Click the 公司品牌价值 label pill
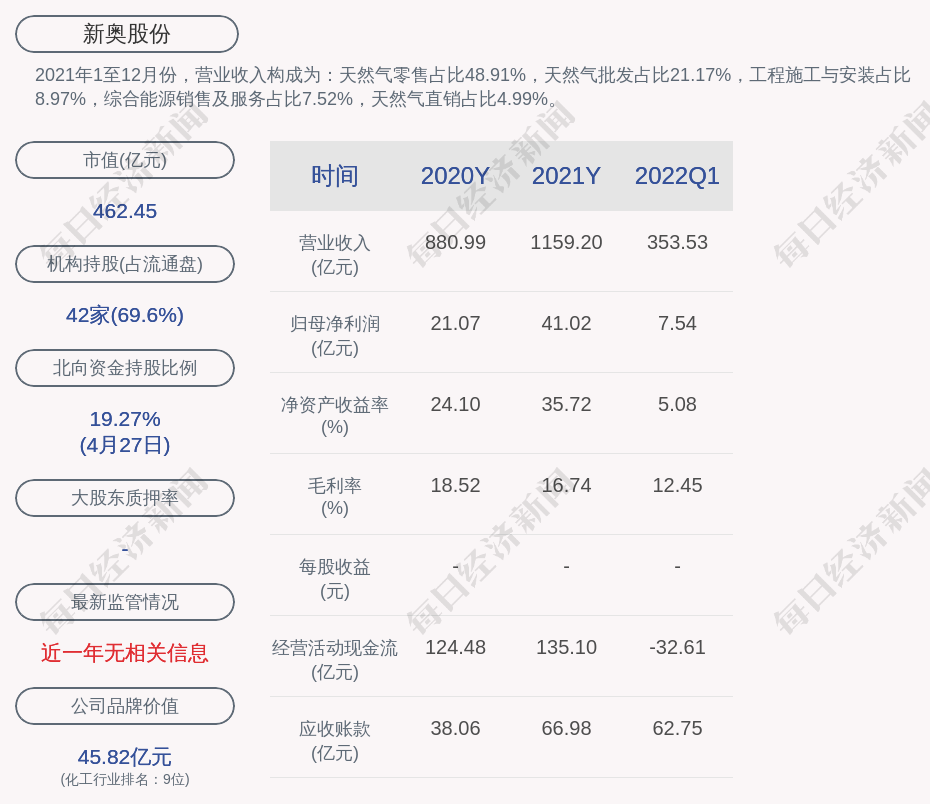Viewport: 930px width, 804px height. pos(125,706)
